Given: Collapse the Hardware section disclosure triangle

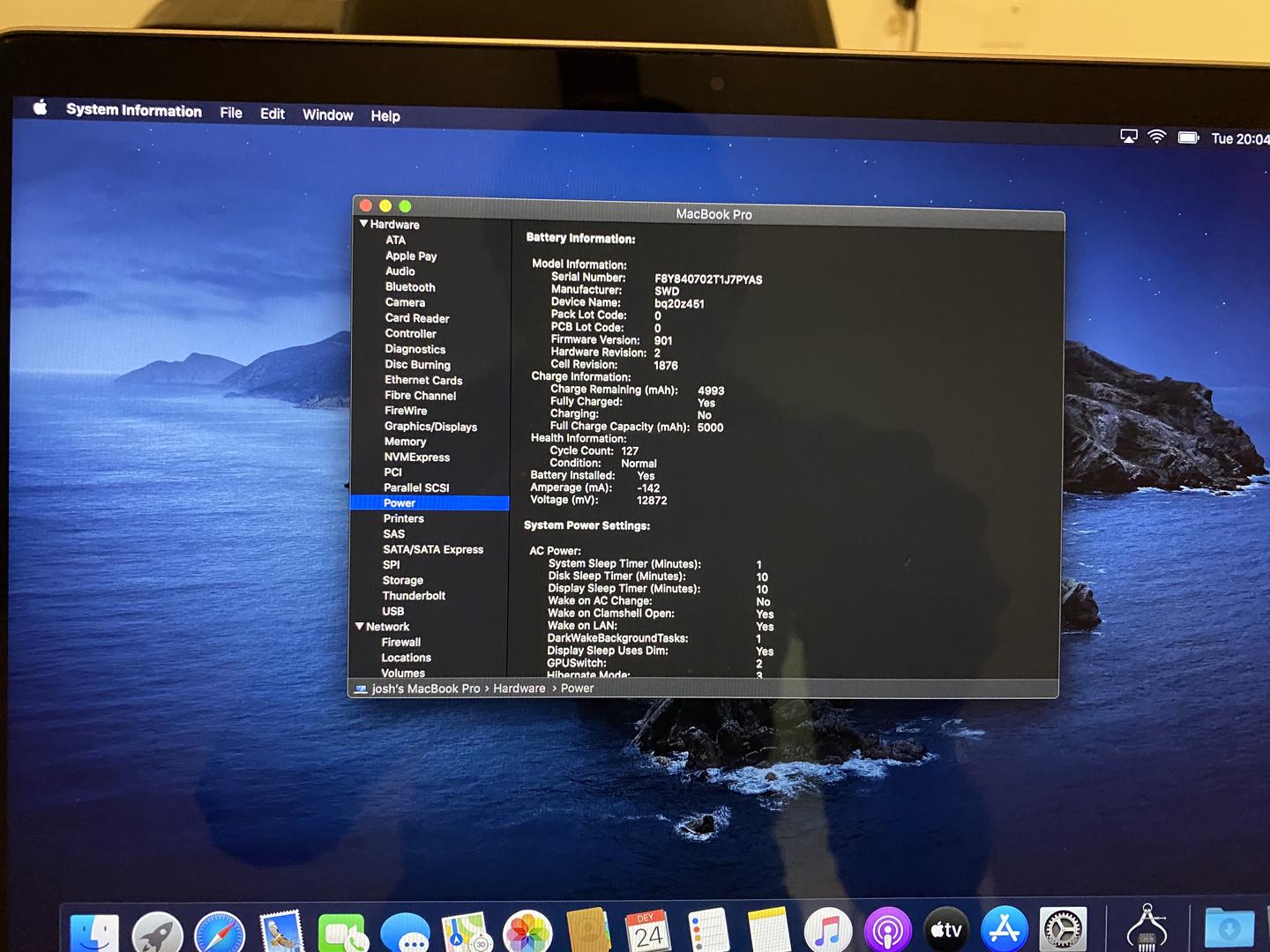Looking at the screenshot, I should point(363,224).
